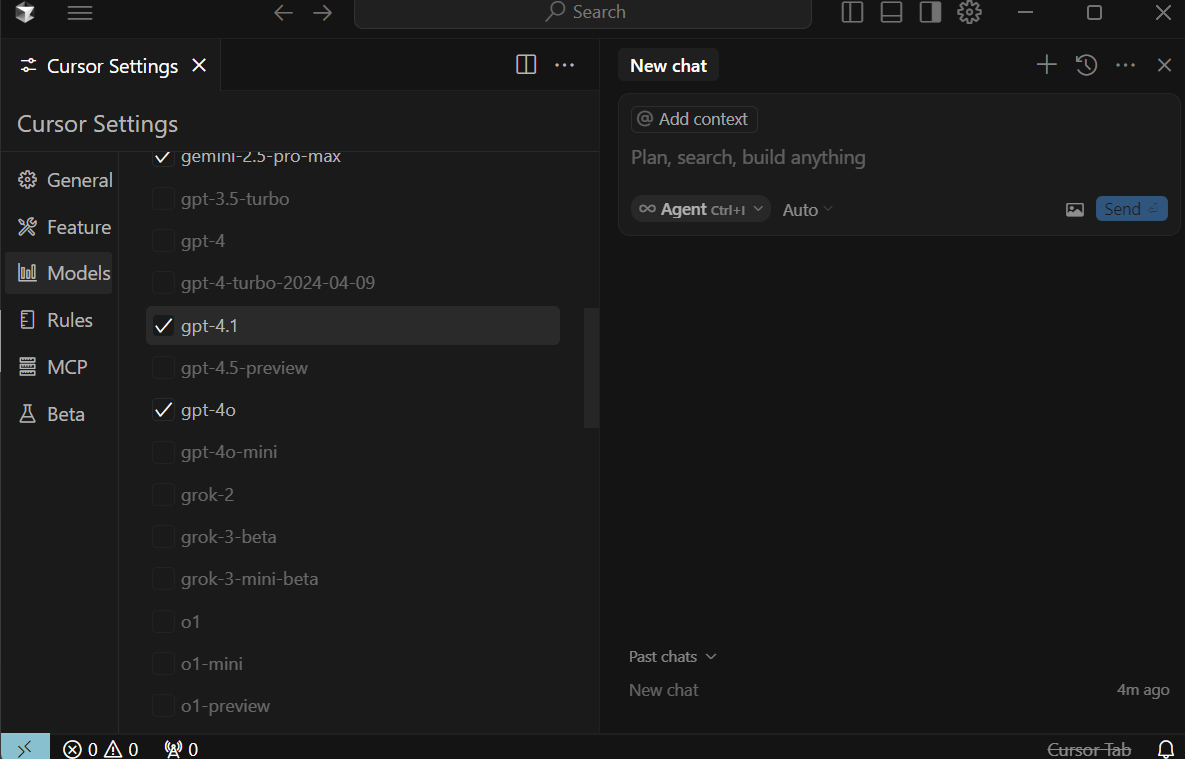
Task: Close the chat panel
Action: click(1164, 65)
